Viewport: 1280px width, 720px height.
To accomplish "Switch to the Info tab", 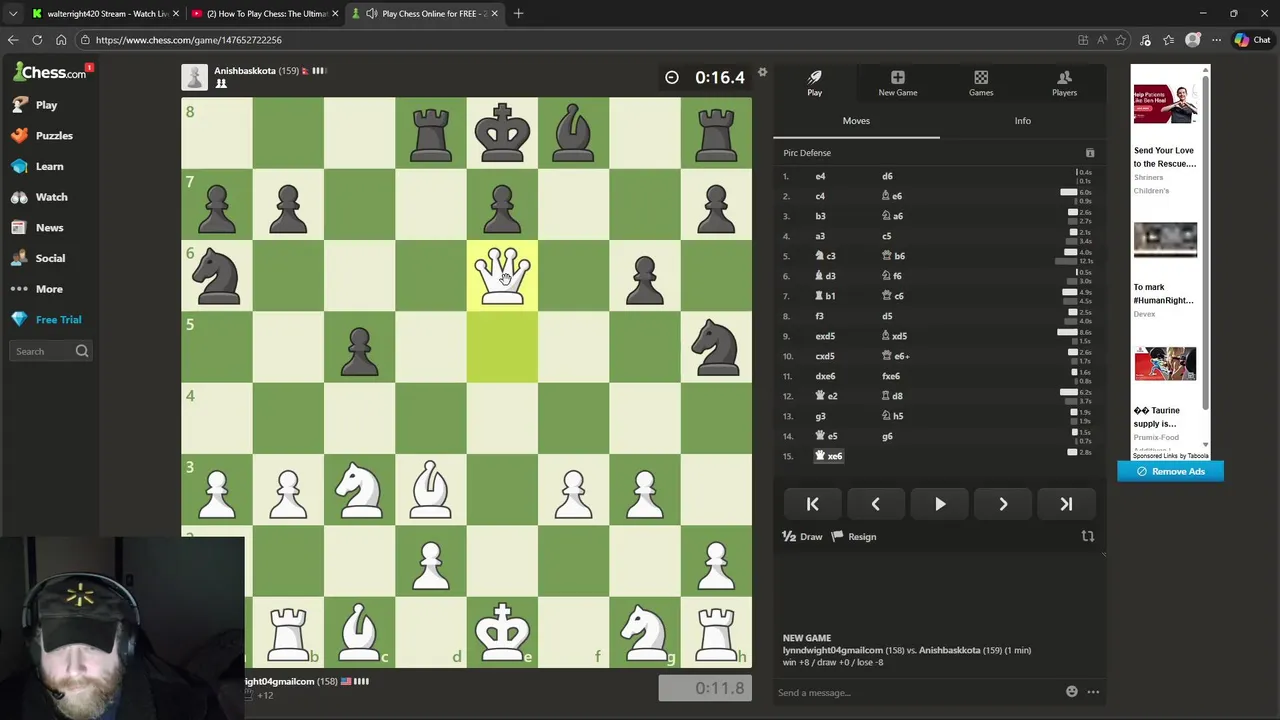I will [x=1022, y=121].
